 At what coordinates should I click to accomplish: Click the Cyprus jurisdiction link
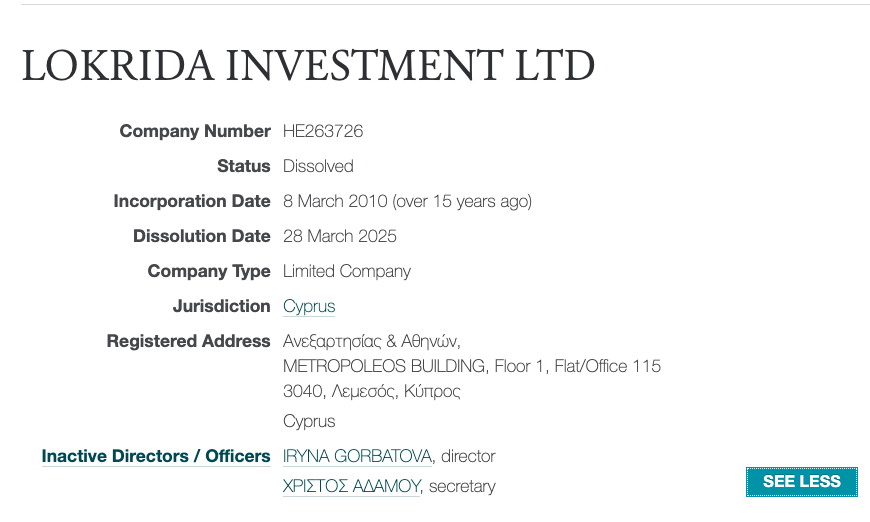pyautogui.click(x=309, y=306)
